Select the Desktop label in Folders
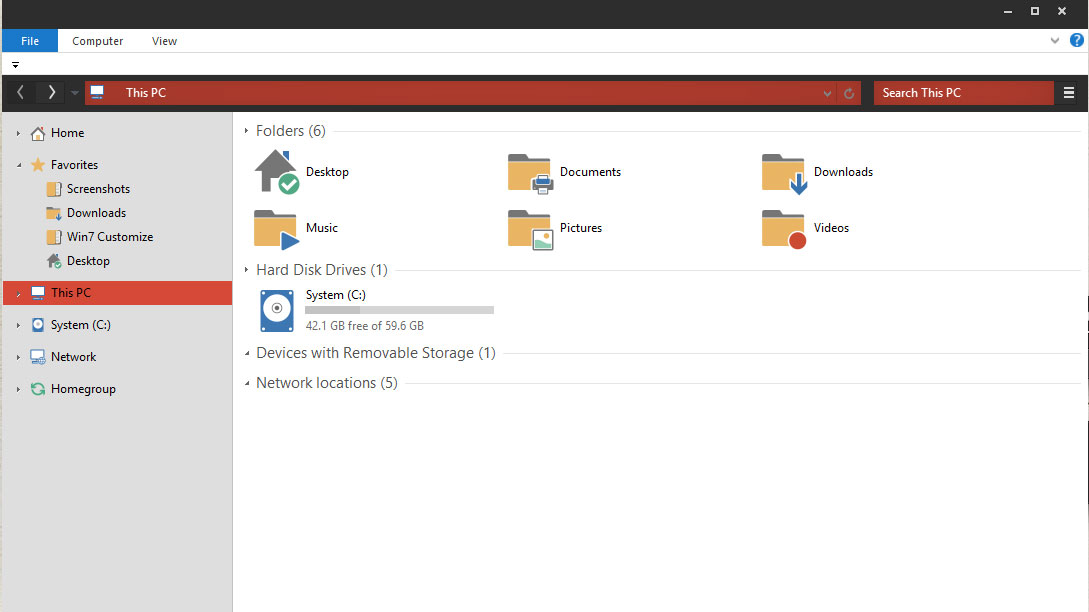The height and width of the screenshot is (612, 1089). click(x=327, y=172)
